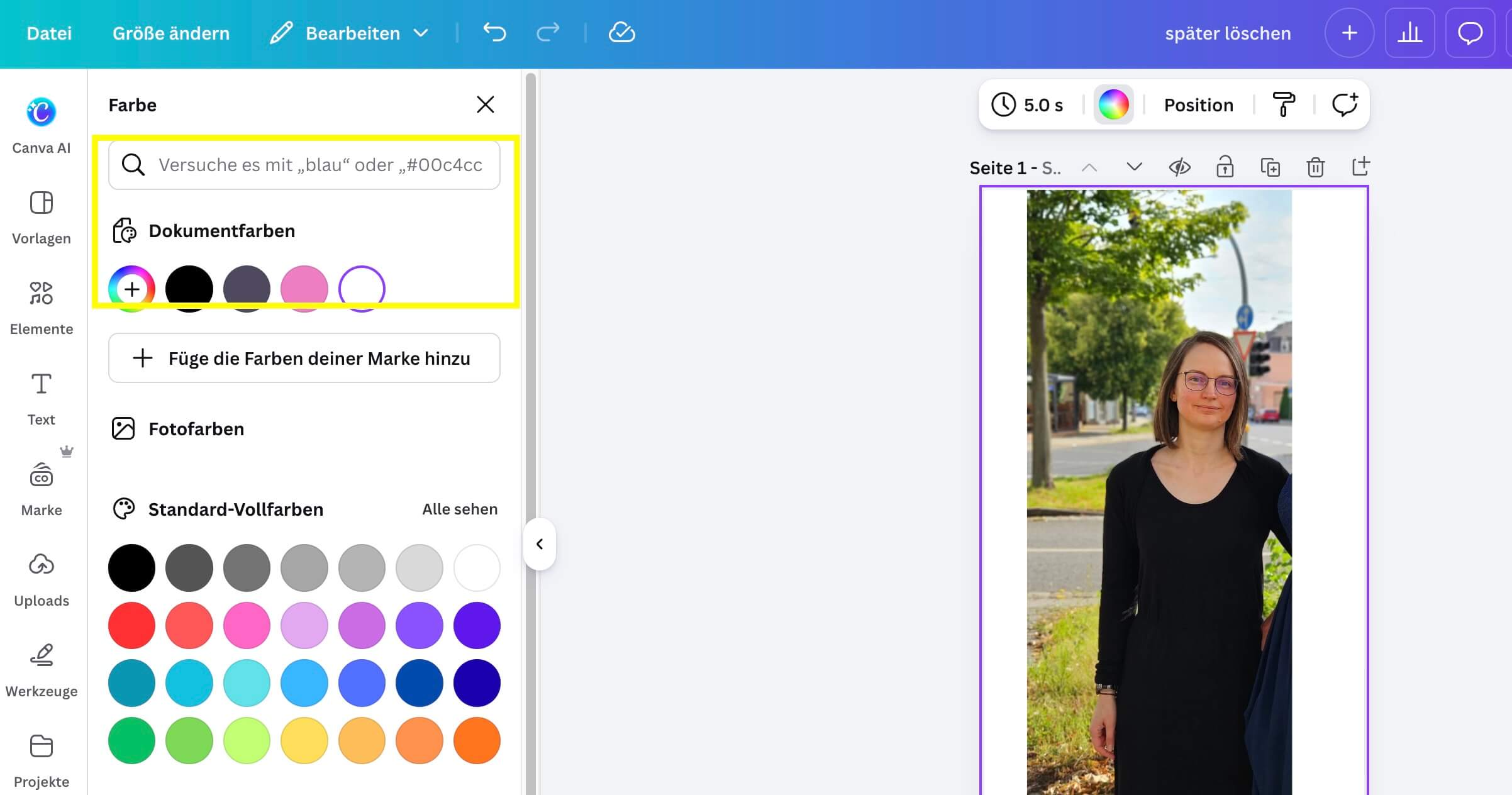Image resolution: width=1512 pixels, height=795 pixels.
Task: Click Füge die Farben deiner Marke hinzu
Action: click(304, 358)
